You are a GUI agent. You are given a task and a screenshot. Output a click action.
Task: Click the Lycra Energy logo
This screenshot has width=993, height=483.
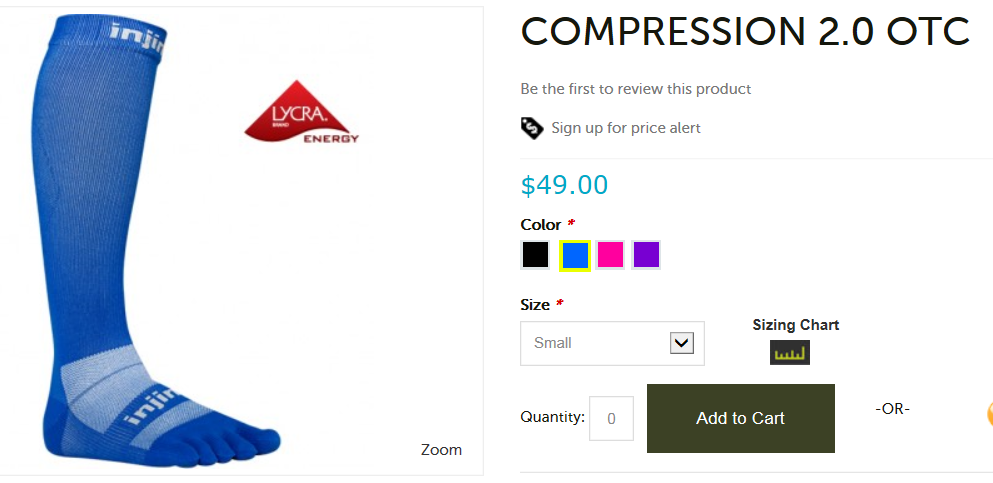pos(301,113)
